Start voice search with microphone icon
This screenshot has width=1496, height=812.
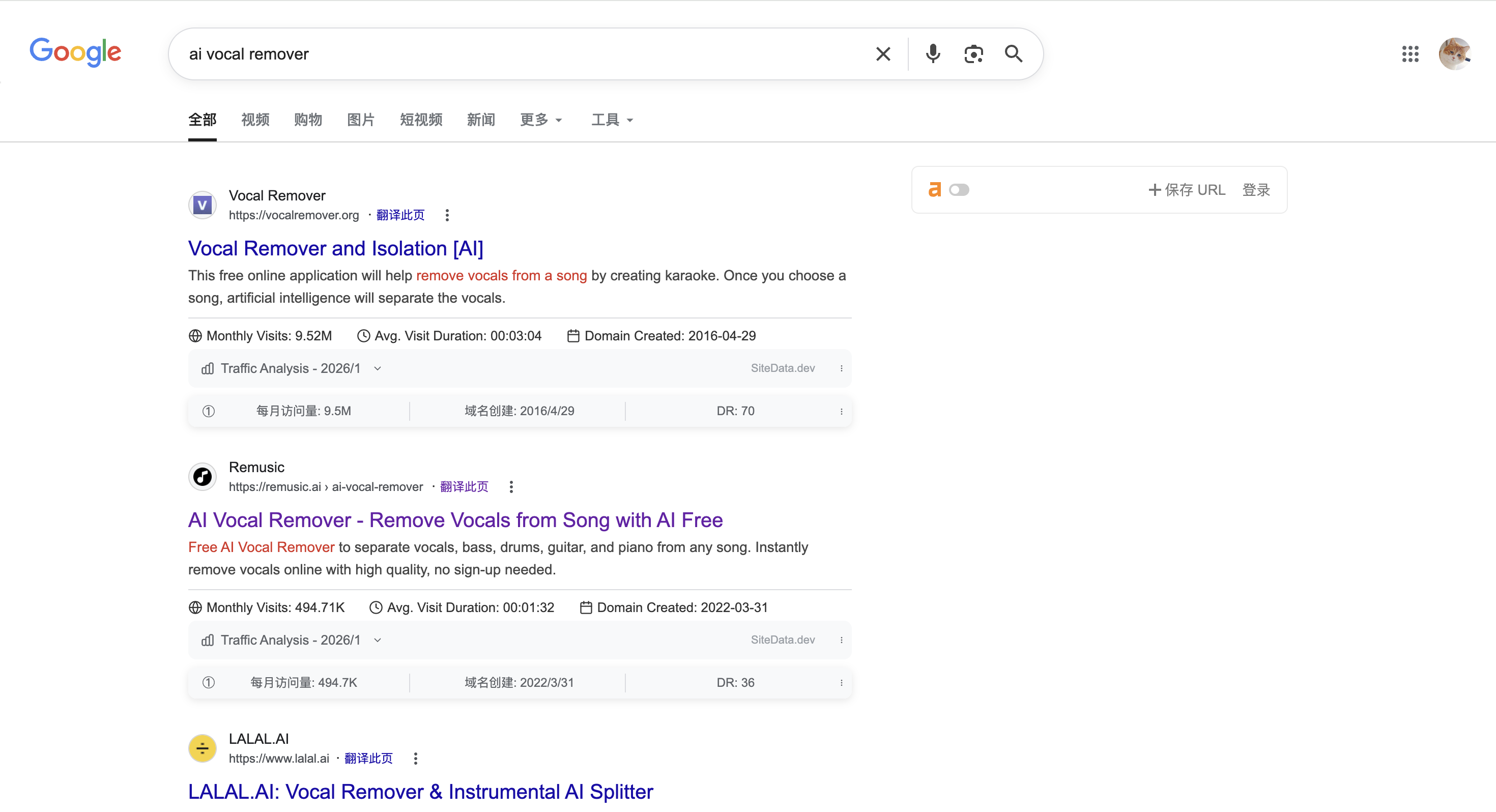[x=933, y=54]
